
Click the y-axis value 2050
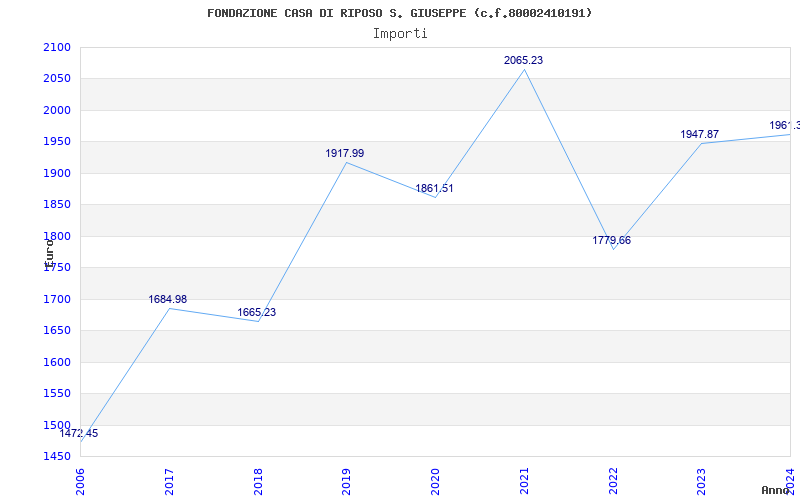(x=57, y=79)
